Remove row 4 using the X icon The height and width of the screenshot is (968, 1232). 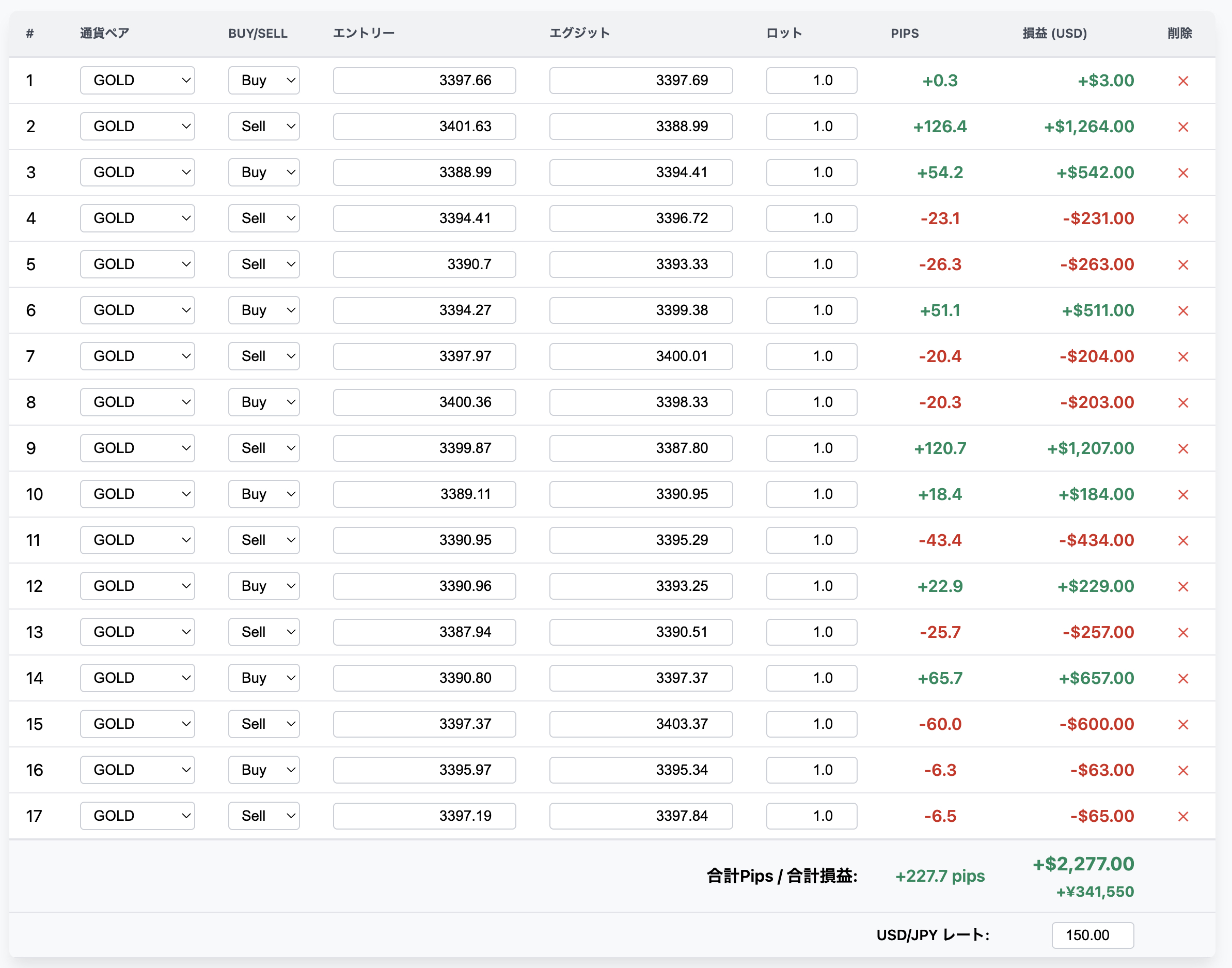(1183, 219)
